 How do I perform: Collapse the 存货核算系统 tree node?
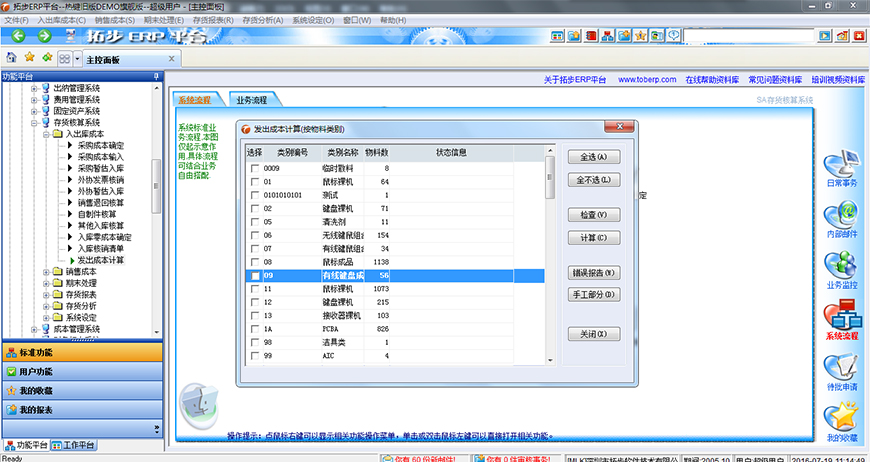(x=33, y=122)
